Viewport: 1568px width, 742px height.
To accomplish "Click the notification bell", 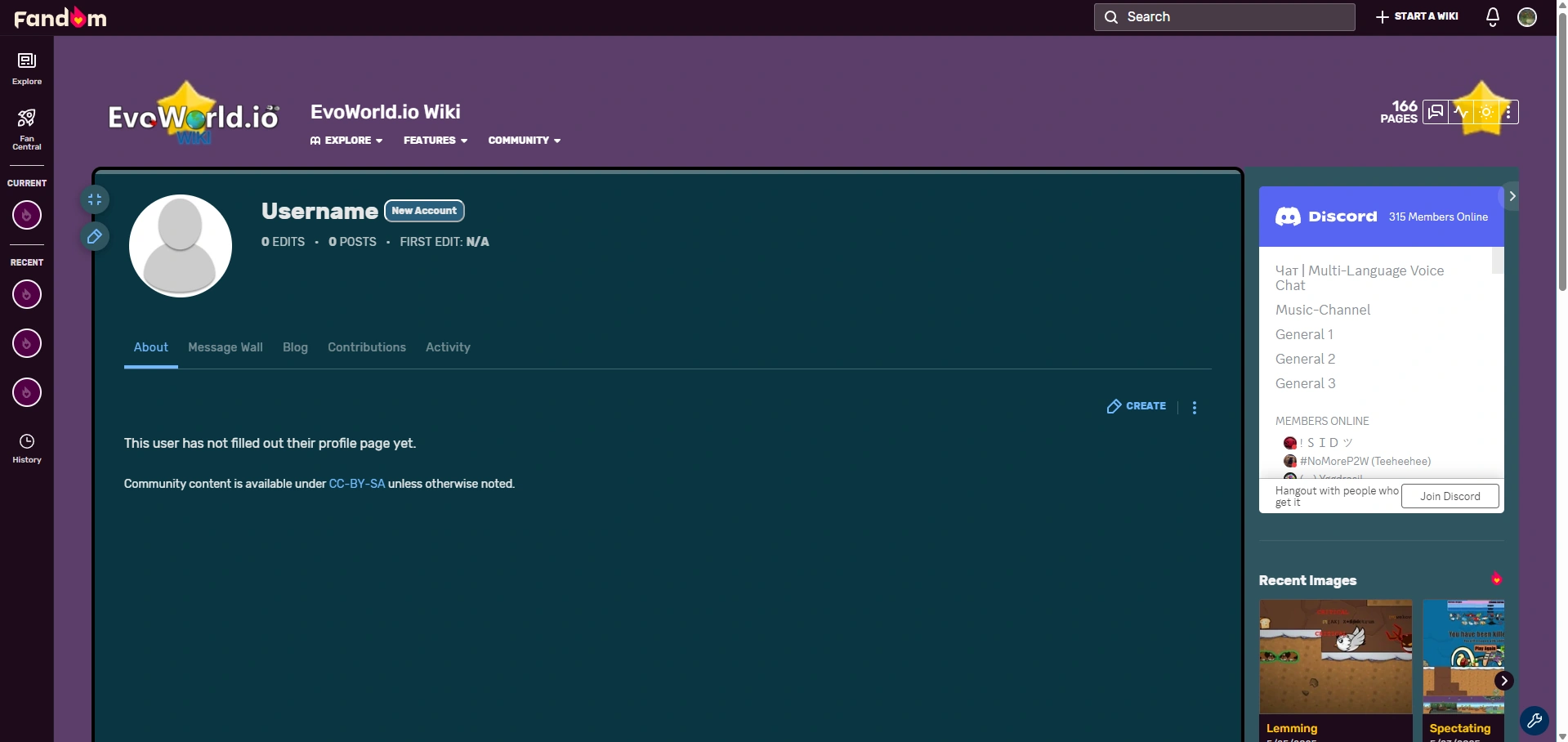I will click(x=1492, y=16).
